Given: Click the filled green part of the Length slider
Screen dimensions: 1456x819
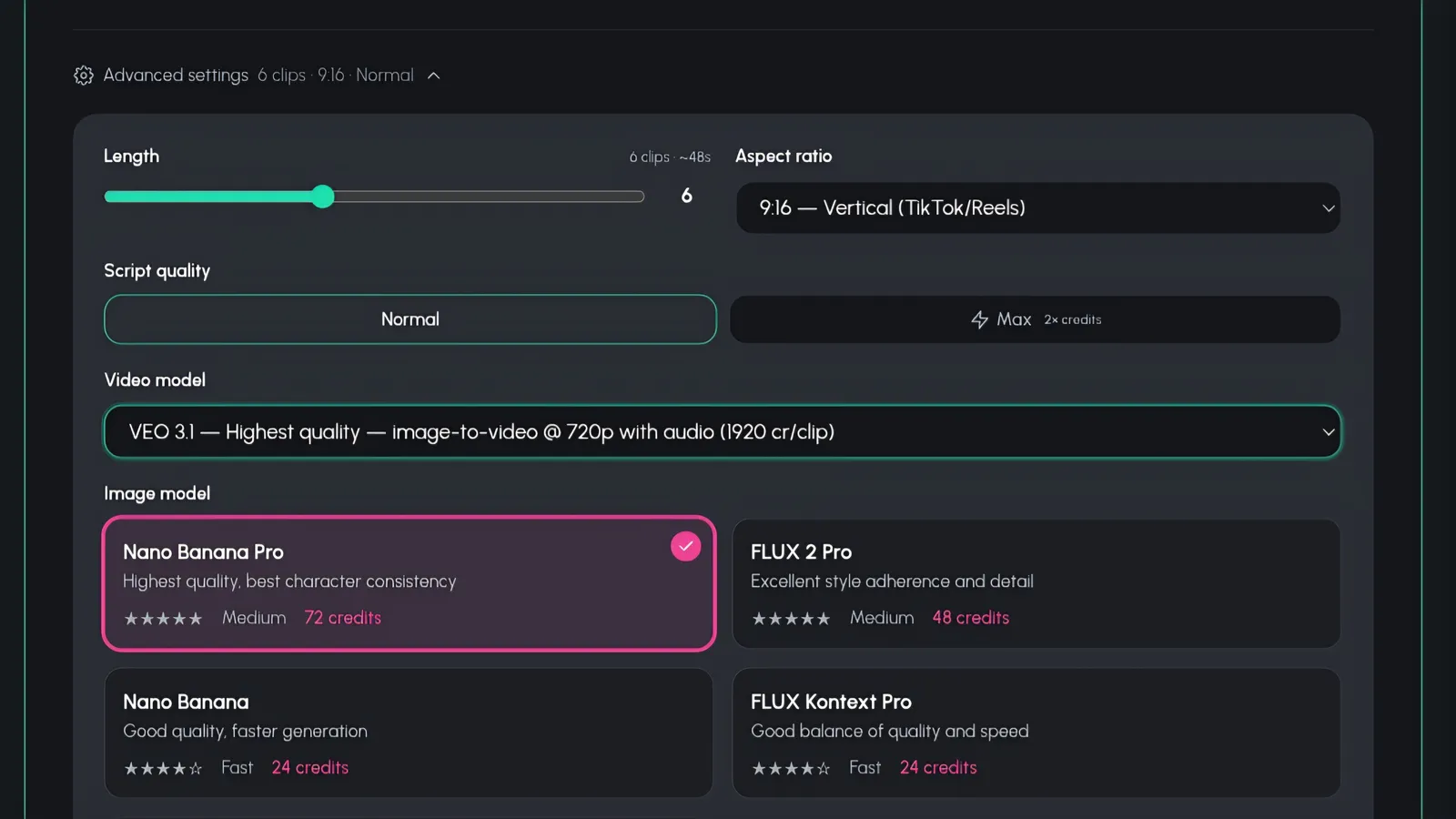Looking at the screenshot, I should [x=208, y=197].
